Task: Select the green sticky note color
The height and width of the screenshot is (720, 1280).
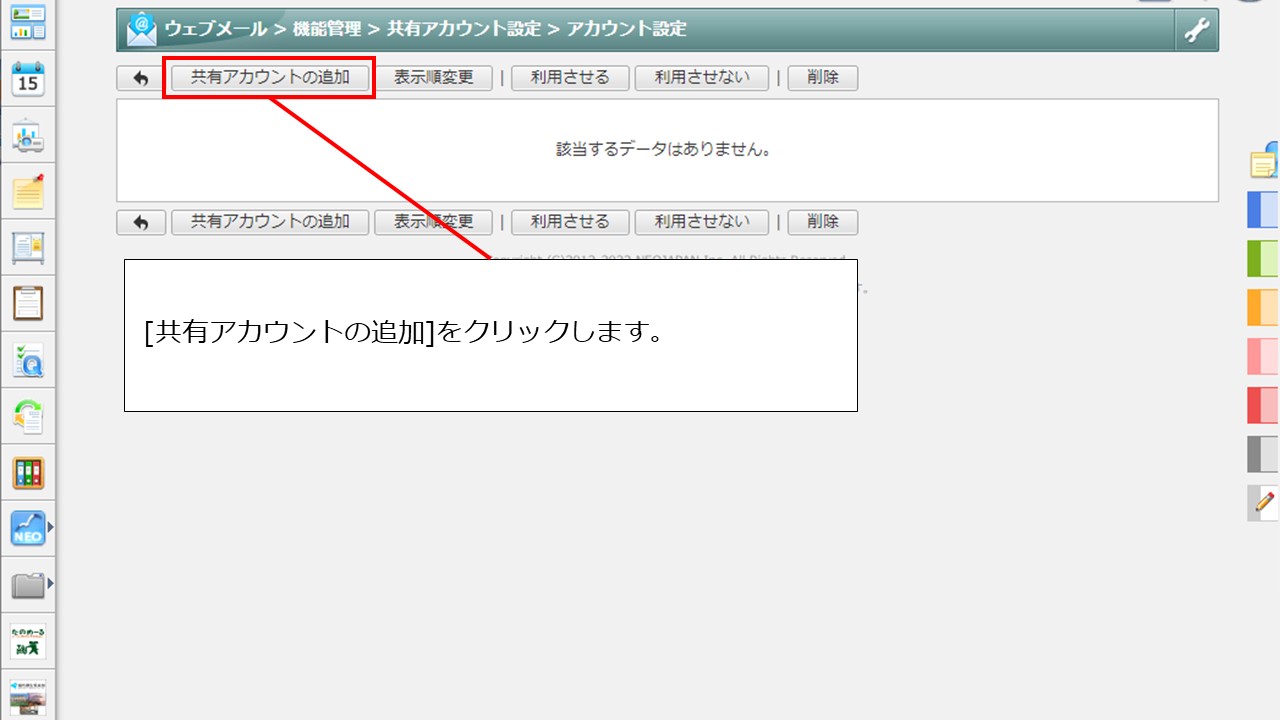Action: pos(1263,258)
